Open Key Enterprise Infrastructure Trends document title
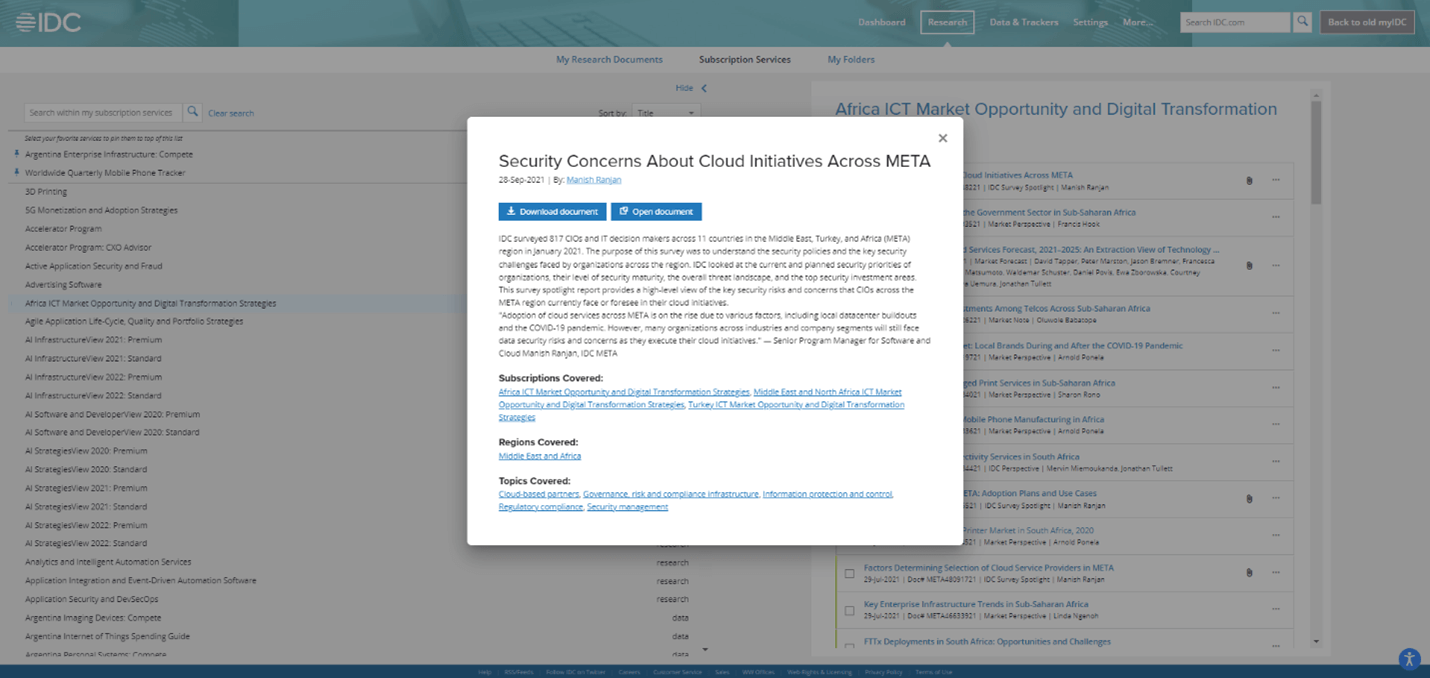Image resolution: width=1430 pixels, height=678 pixels. [x=976, y=604]
